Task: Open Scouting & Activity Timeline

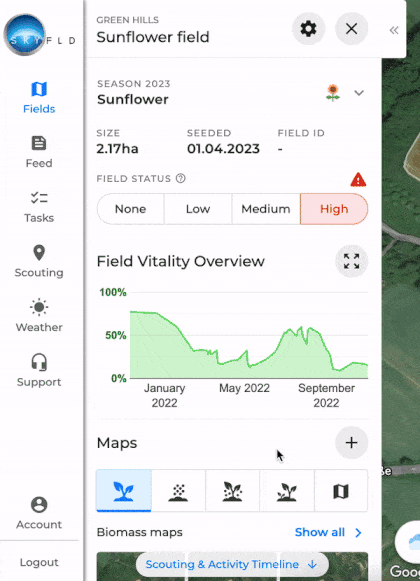Action: coord(232,564)
